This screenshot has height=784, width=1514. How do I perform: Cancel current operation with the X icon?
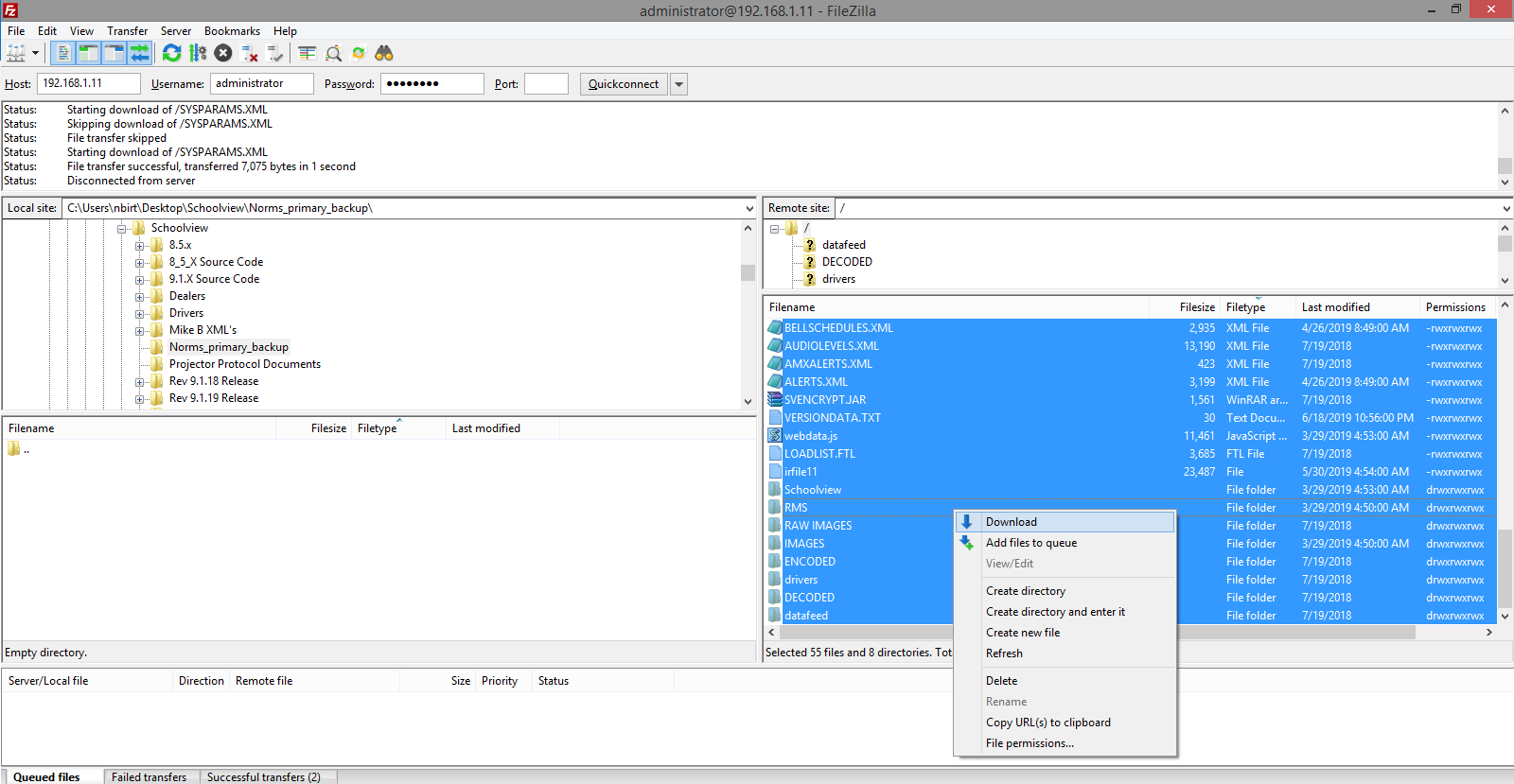click(x=223, y=54)
